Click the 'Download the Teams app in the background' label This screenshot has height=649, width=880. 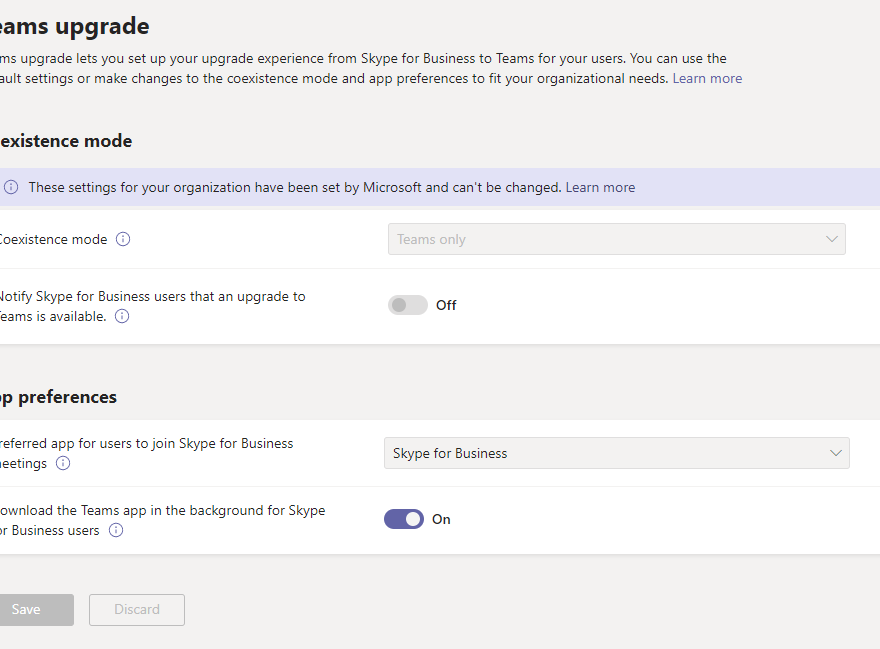(163, 520)
